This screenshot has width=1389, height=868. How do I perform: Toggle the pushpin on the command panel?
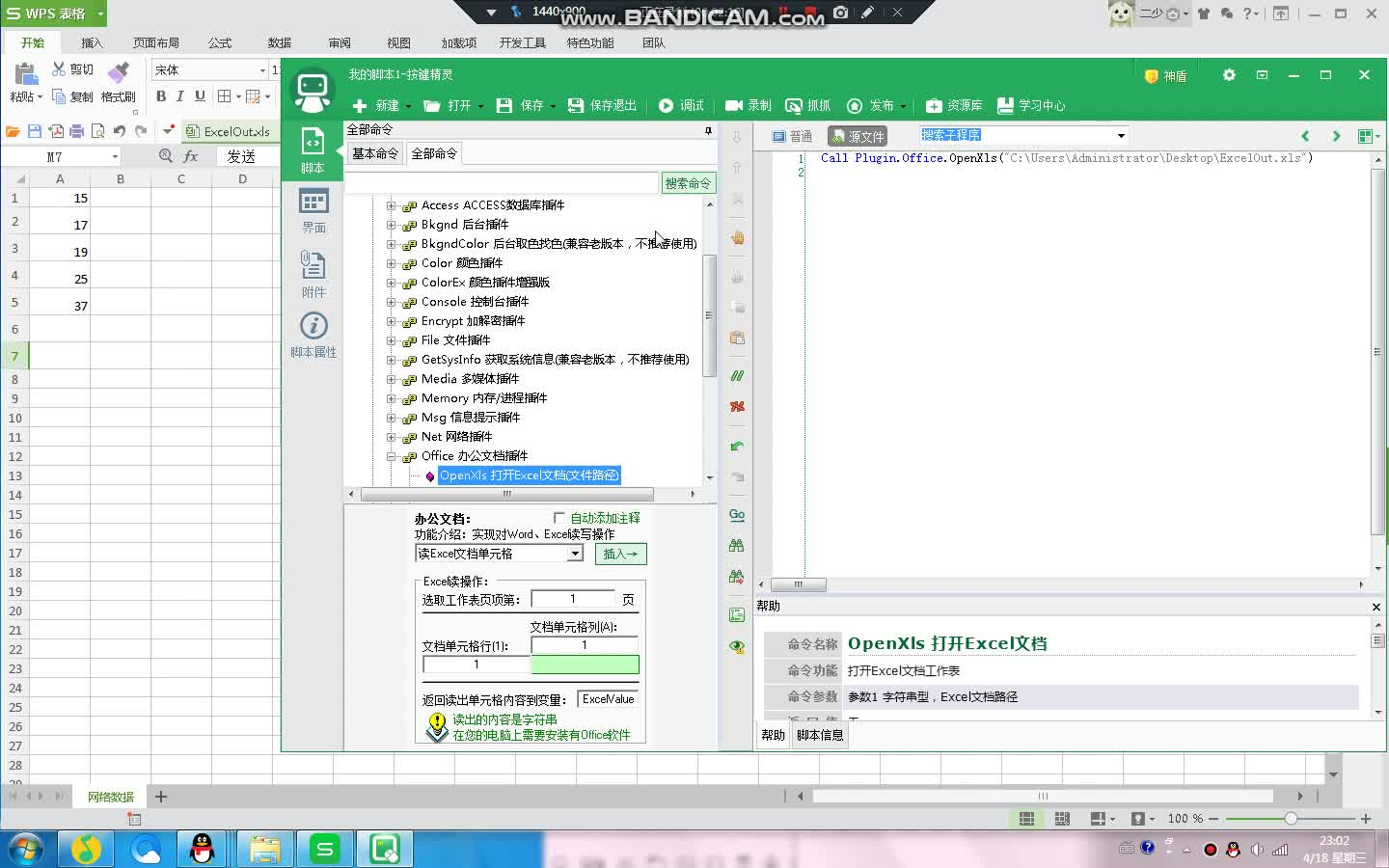point(708,130)
